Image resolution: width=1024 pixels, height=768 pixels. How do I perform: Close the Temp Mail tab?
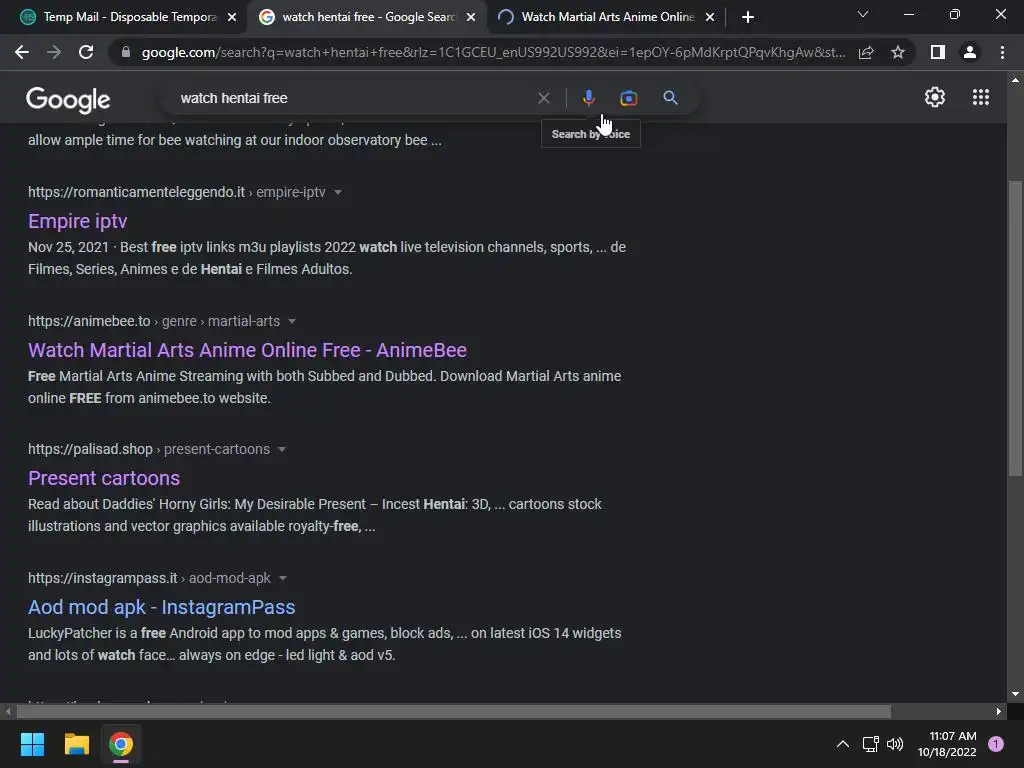(232, 17)
